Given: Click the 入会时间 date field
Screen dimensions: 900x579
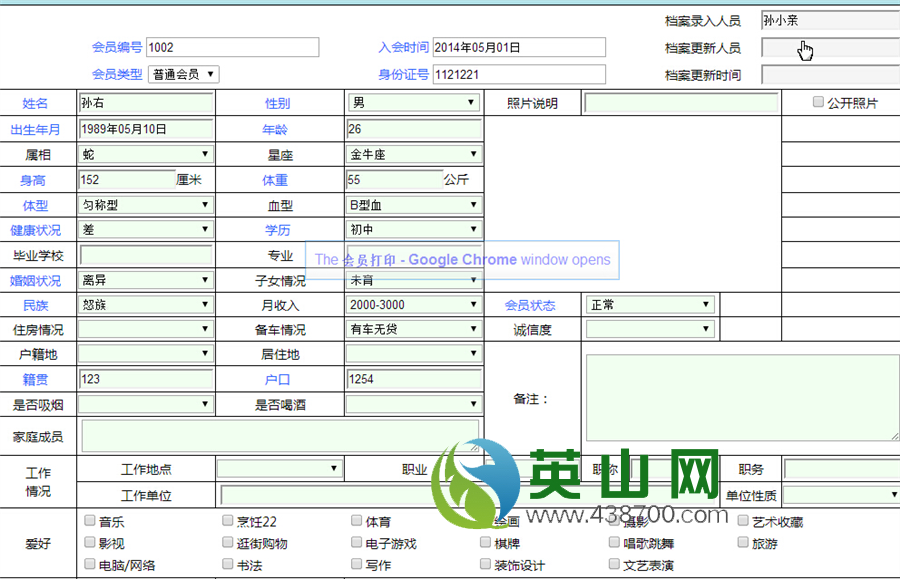Looking at the screenshot, I should [518, 47].
